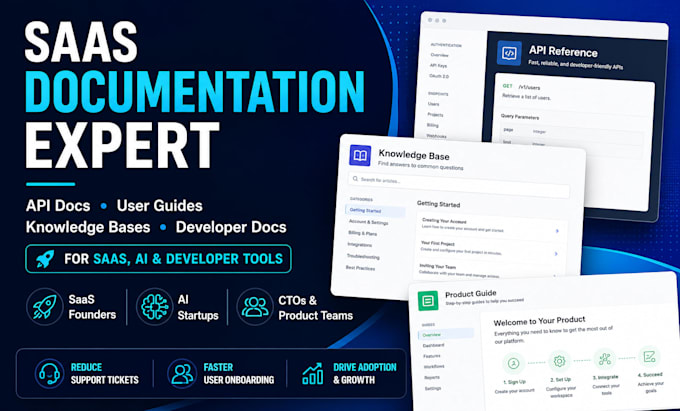Click the code-bracket icon beside API Reference
The width and height of the screenshot is (680, 411).
pos(509,53)
